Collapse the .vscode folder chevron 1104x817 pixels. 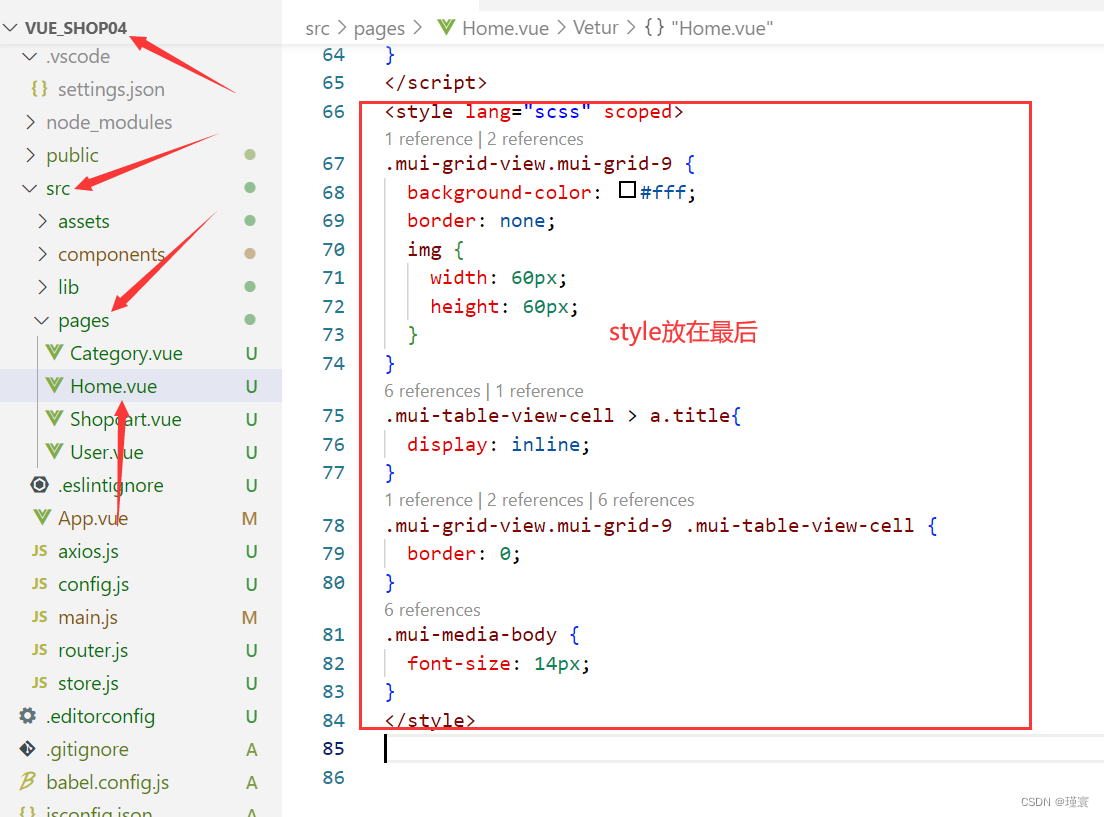tap(30, 56)
